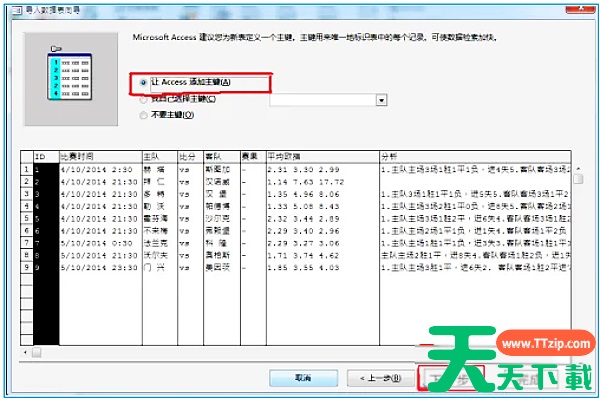Select row 9 header in preview grid

pyautogui.click(x=27, y=267)
